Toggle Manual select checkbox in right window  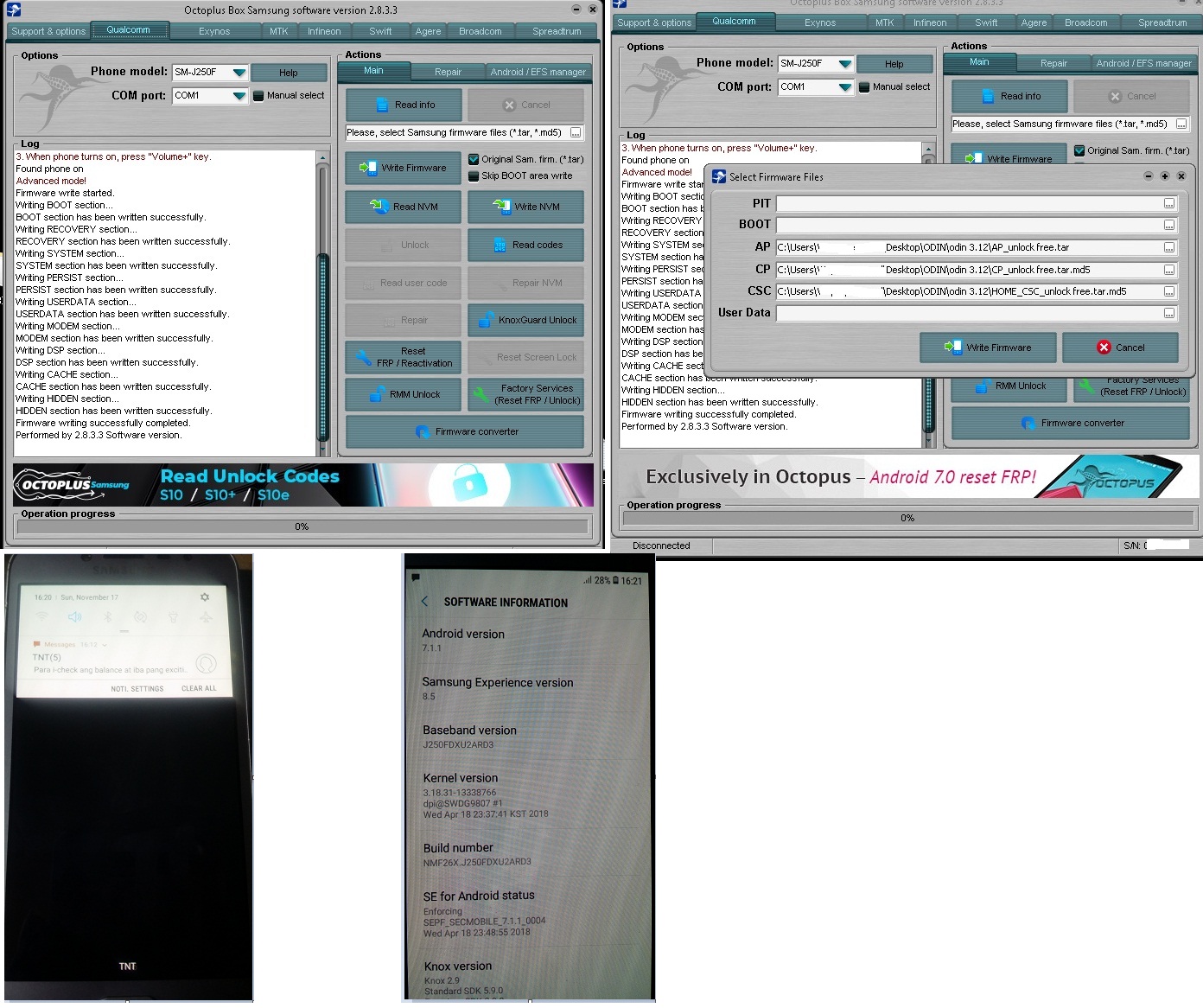pos(864,86)
